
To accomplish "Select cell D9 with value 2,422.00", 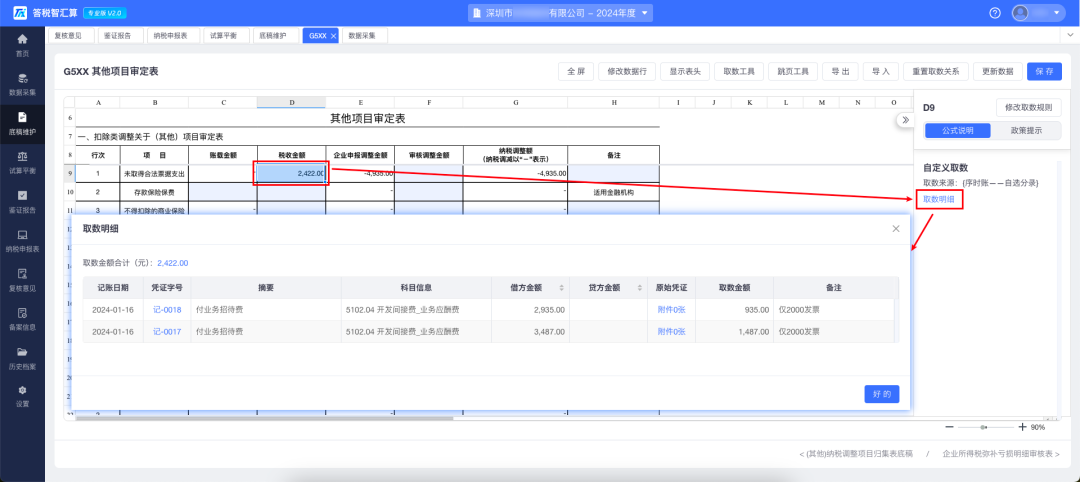I will 291,174.
